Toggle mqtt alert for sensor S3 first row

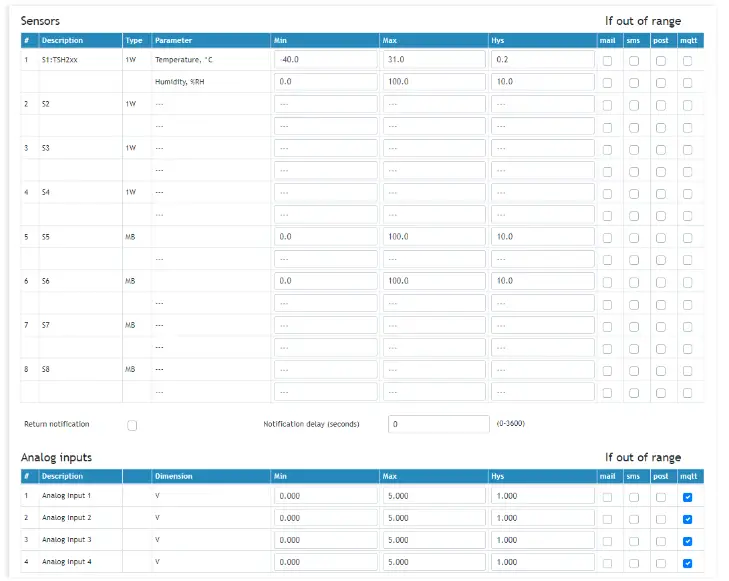point(687,150)
